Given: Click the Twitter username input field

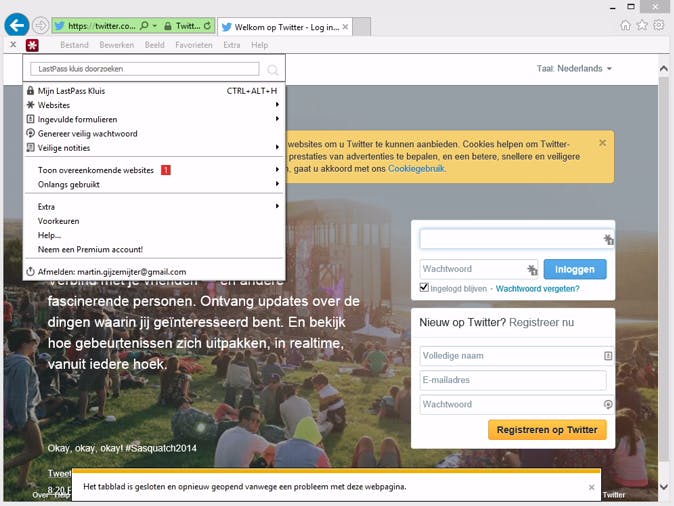Looking at the screenshot, I should pos(517,239).
